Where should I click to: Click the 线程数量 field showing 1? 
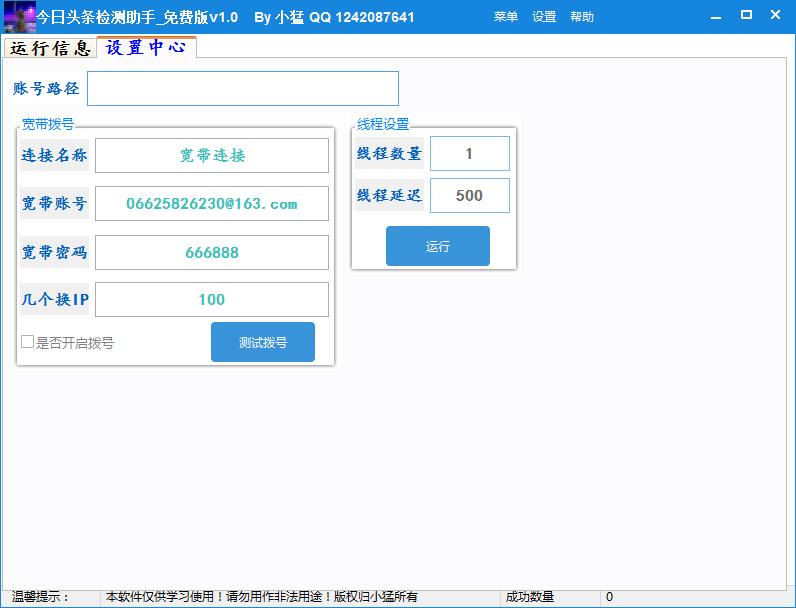[x=470, y=153]
